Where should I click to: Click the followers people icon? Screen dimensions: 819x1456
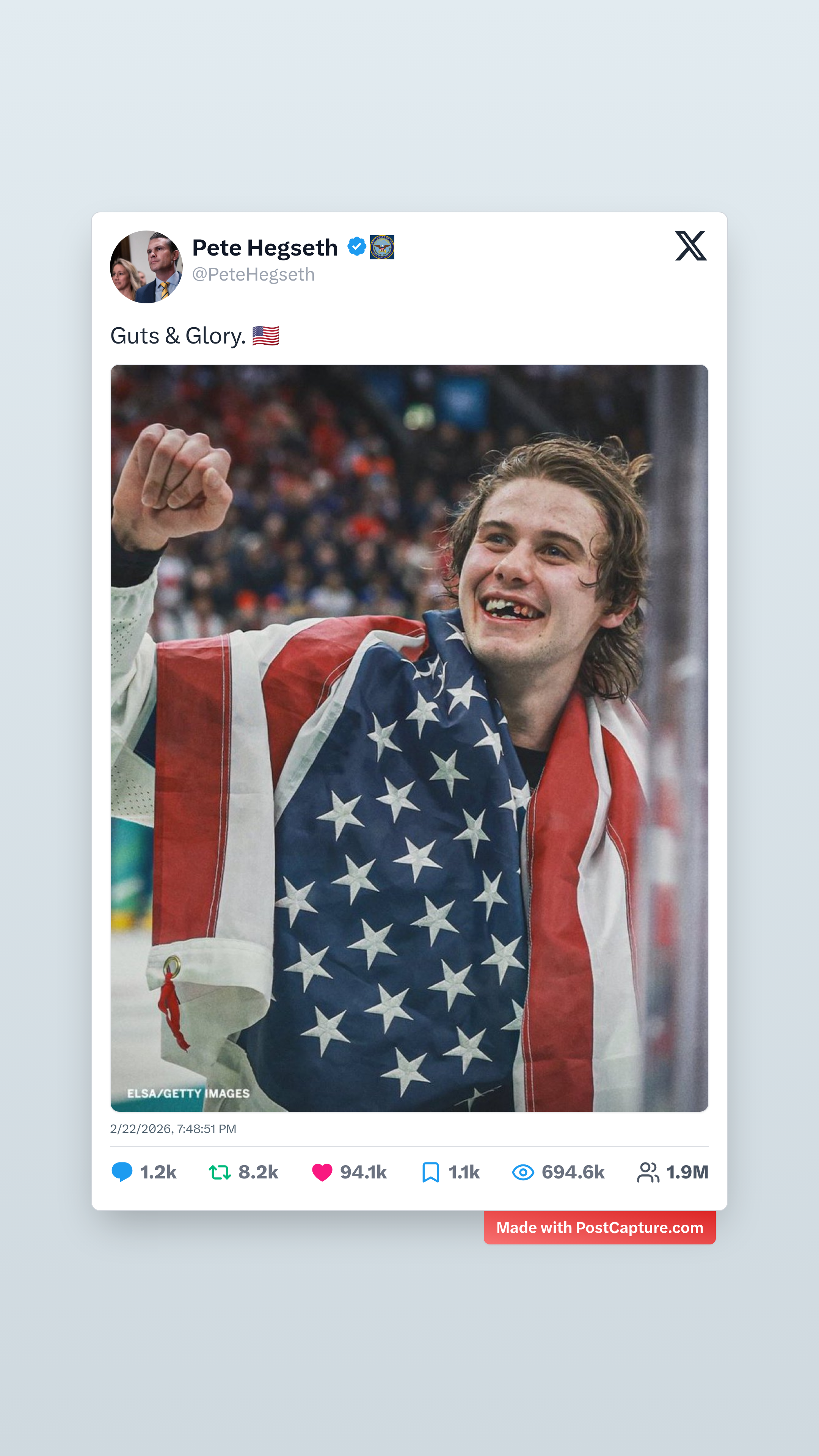click(x=648, y=1172)
